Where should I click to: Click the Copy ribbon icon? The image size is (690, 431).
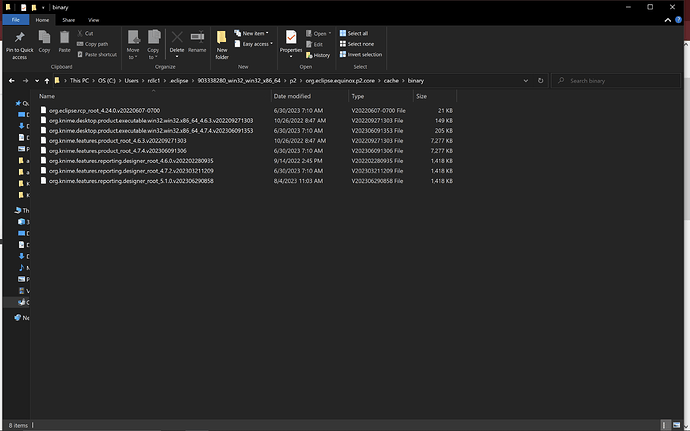coord(44,42)
